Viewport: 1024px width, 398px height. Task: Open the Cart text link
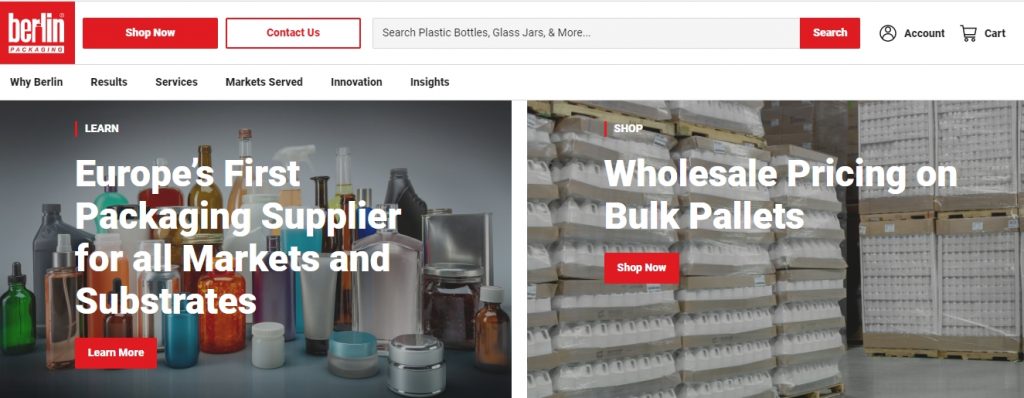(x=995, y=33)
